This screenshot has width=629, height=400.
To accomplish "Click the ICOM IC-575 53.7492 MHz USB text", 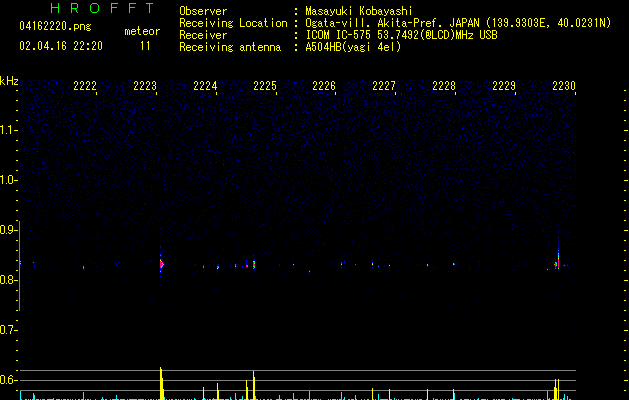I will pos(402,35).
